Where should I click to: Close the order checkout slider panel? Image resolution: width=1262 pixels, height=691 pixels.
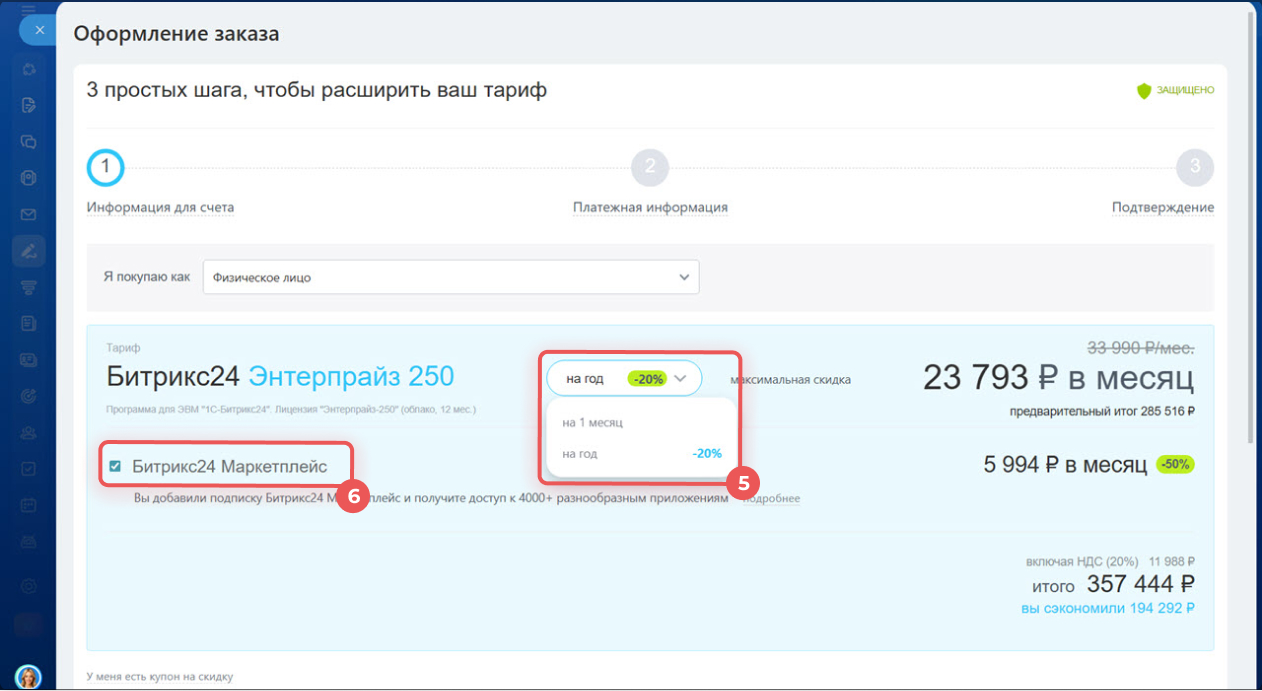(x=39, y=30)
